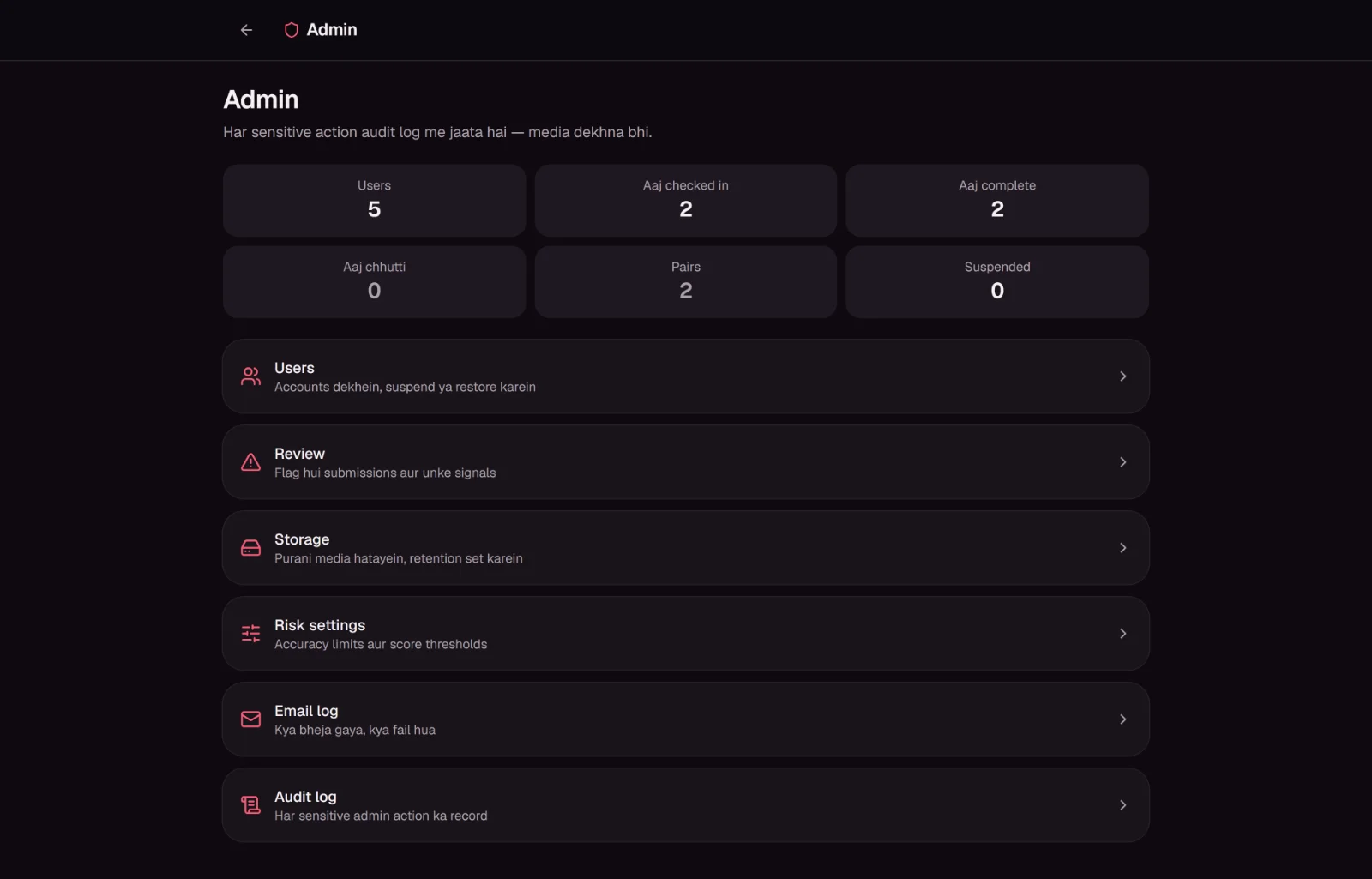This screenshot has height=879, width=1372.
Task: Click the Admin shield icon in header
Action: point(292,30)
